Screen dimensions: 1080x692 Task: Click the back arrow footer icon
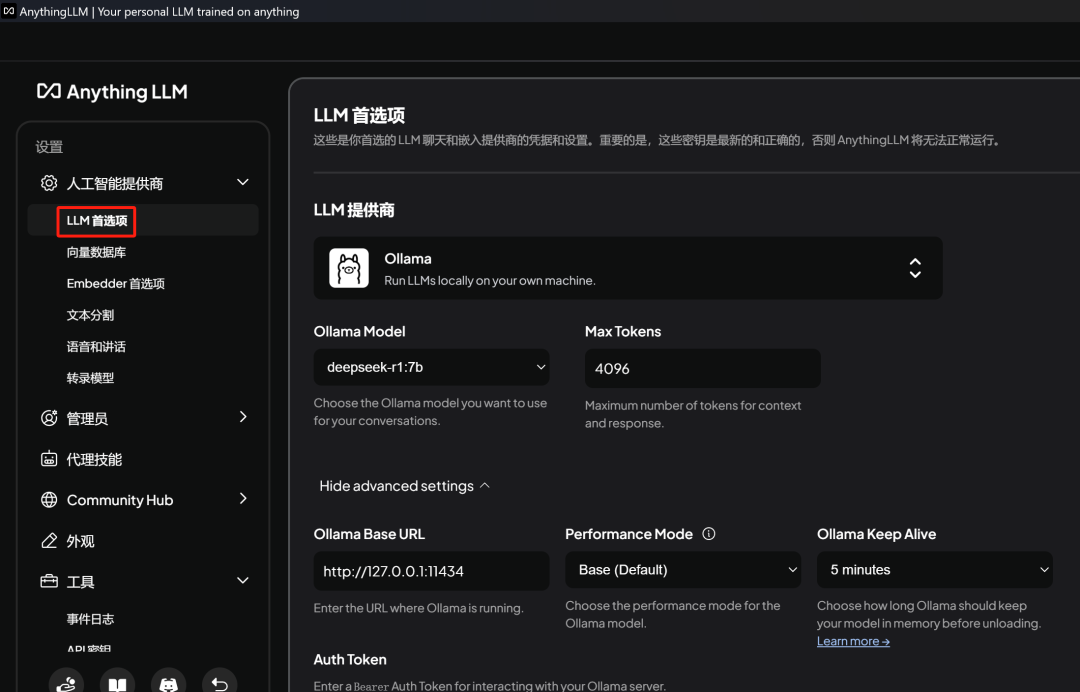pos(220,684)
